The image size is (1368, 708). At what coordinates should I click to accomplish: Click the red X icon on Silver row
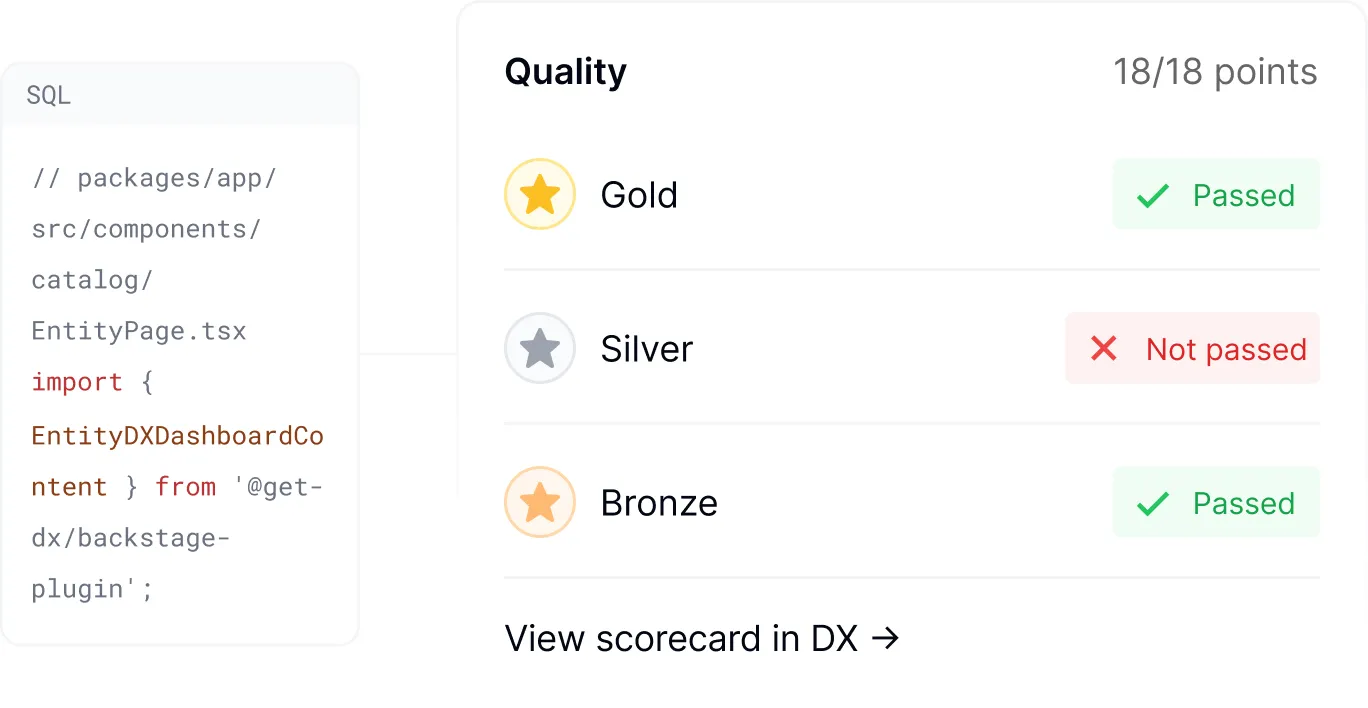(x=1104, y=349)
